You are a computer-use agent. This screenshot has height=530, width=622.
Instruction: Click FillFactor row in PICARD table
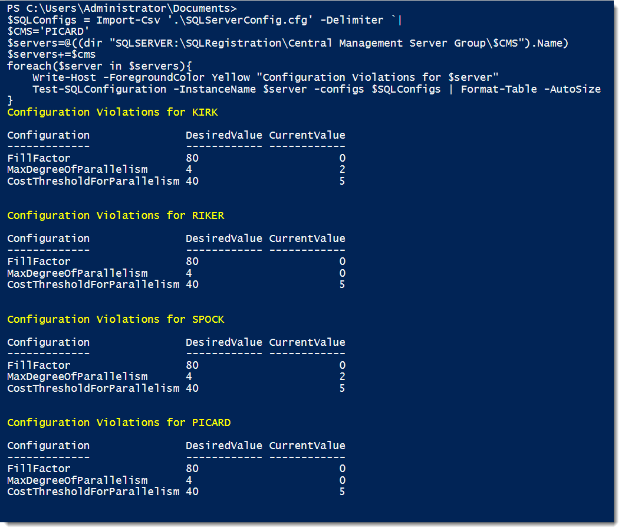[176, 469]
